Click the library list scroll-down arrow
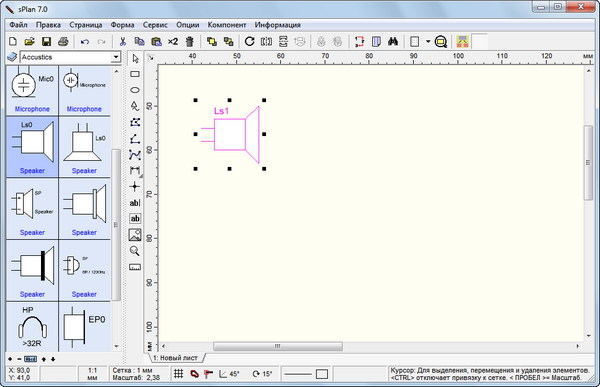The image size is (600, 387). (116, 346)
